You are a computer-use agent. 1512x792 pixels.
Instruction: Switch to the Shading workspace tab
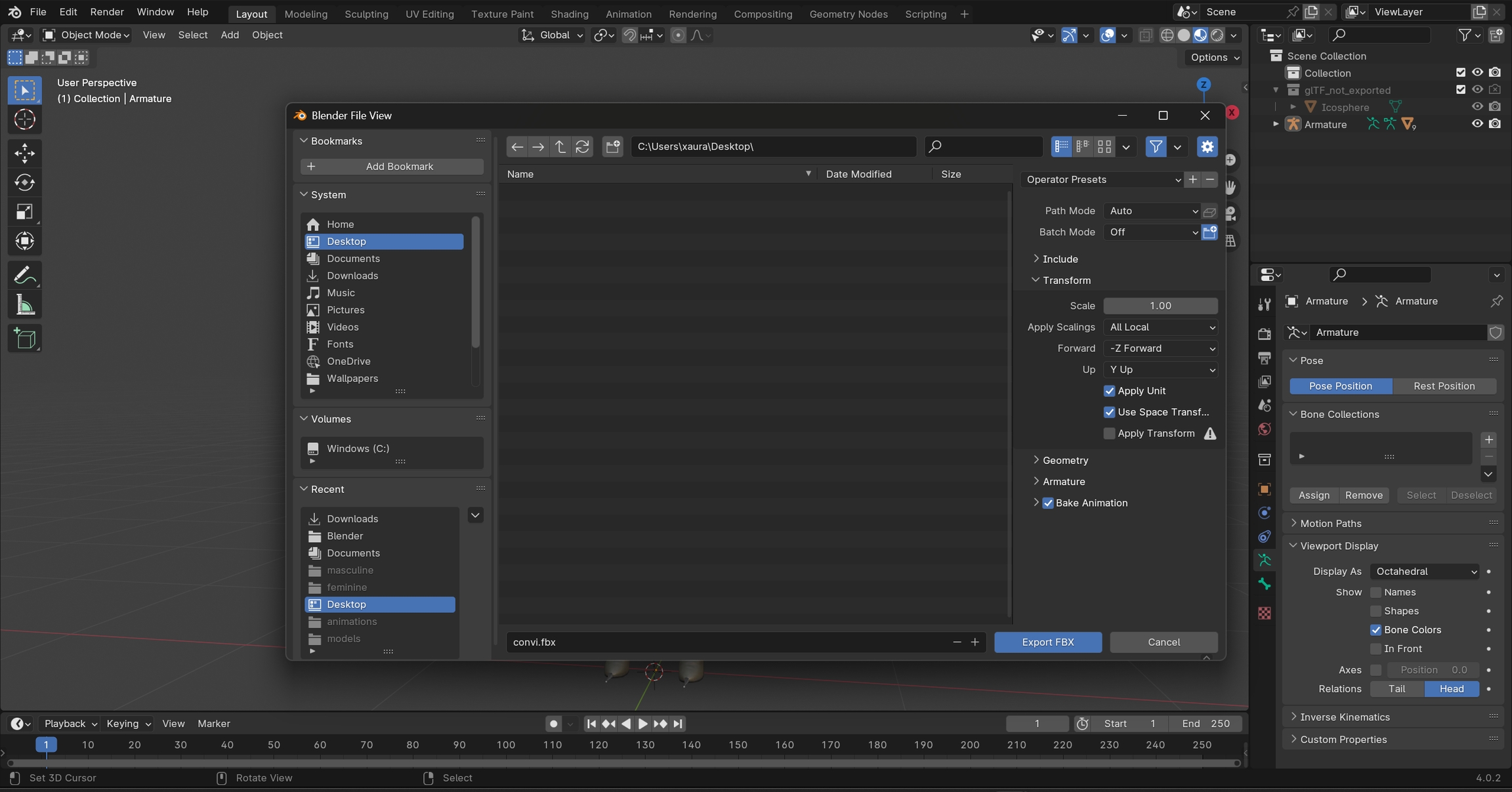click(x=569, y=14)
